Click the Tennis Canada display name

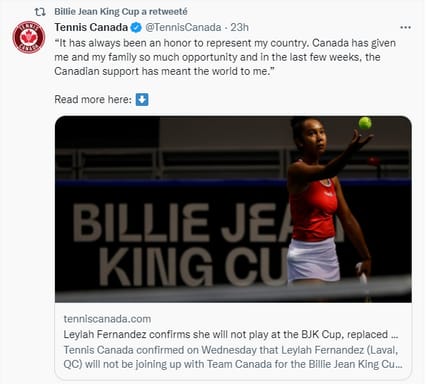[x=91, y=27]
